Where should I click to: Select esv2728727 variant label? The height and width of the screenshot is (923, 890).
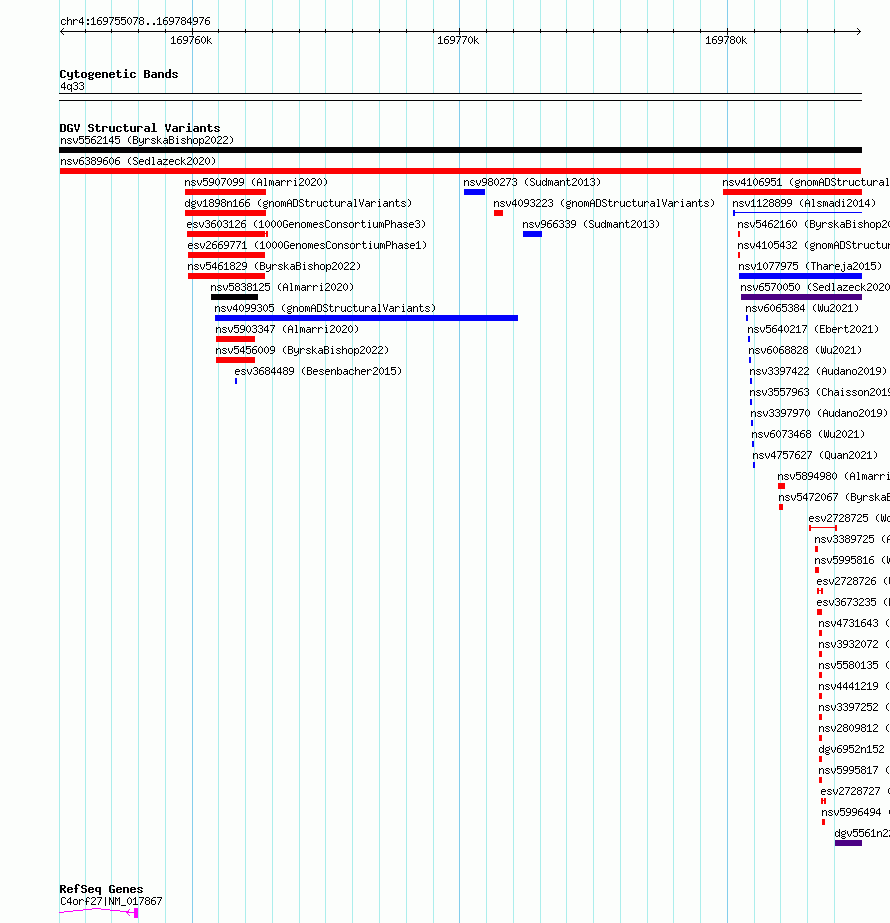coord(855,792)
